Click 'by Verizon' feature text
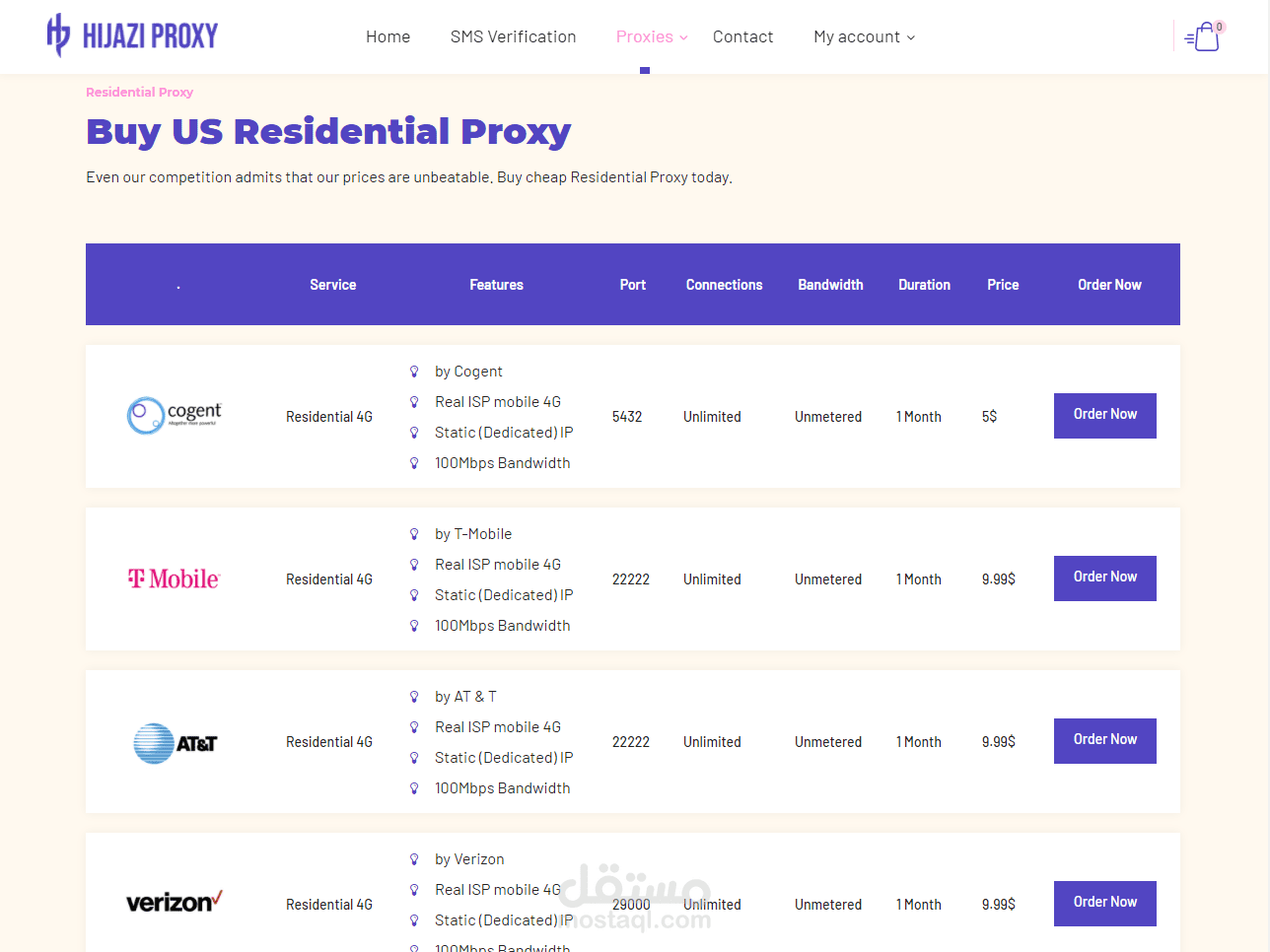 tap(469, 859)
